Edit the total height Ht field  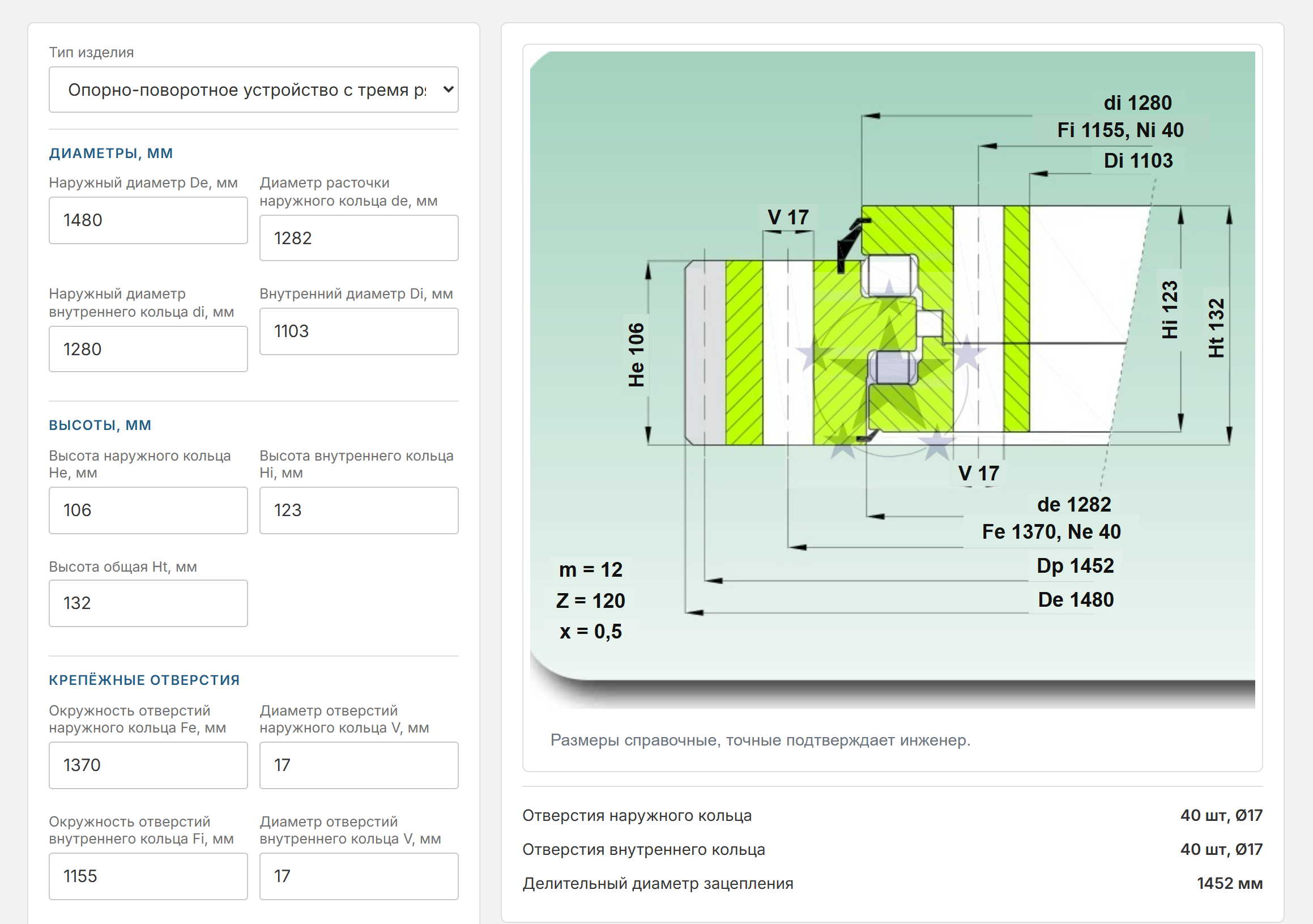148,603
